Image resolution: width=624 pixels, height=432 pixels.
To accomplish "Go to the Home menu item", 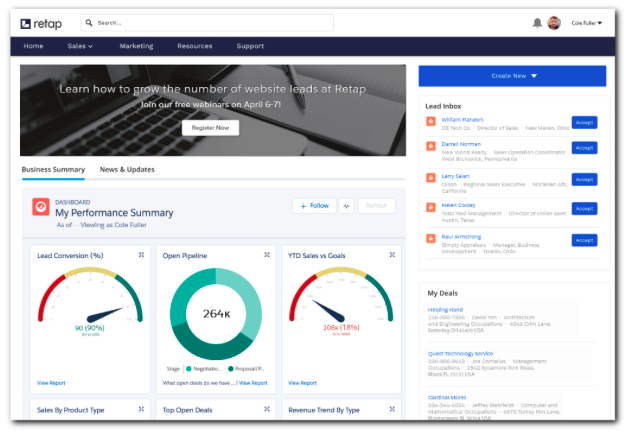I will coord(33,46).
